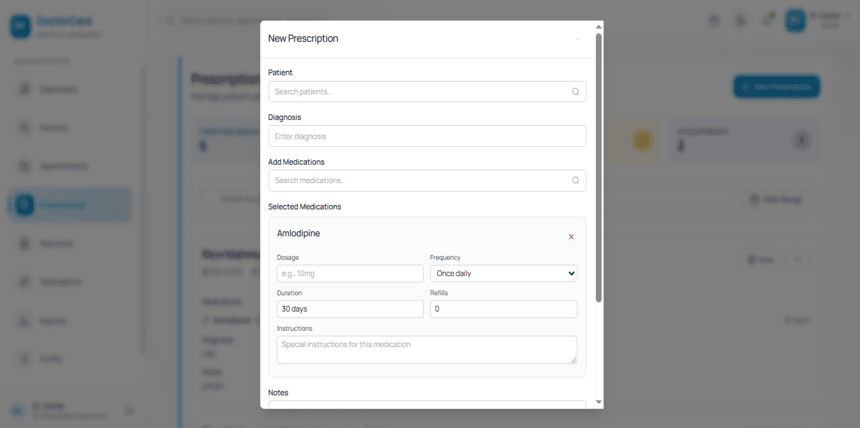Open the Date Range picker
Viewport: 860px width, 428px height.
click(776, 200)
